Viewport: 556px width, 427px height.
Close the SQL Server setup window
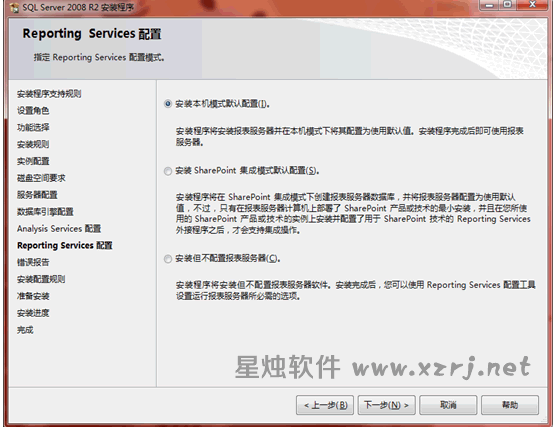tap(532, 5)
